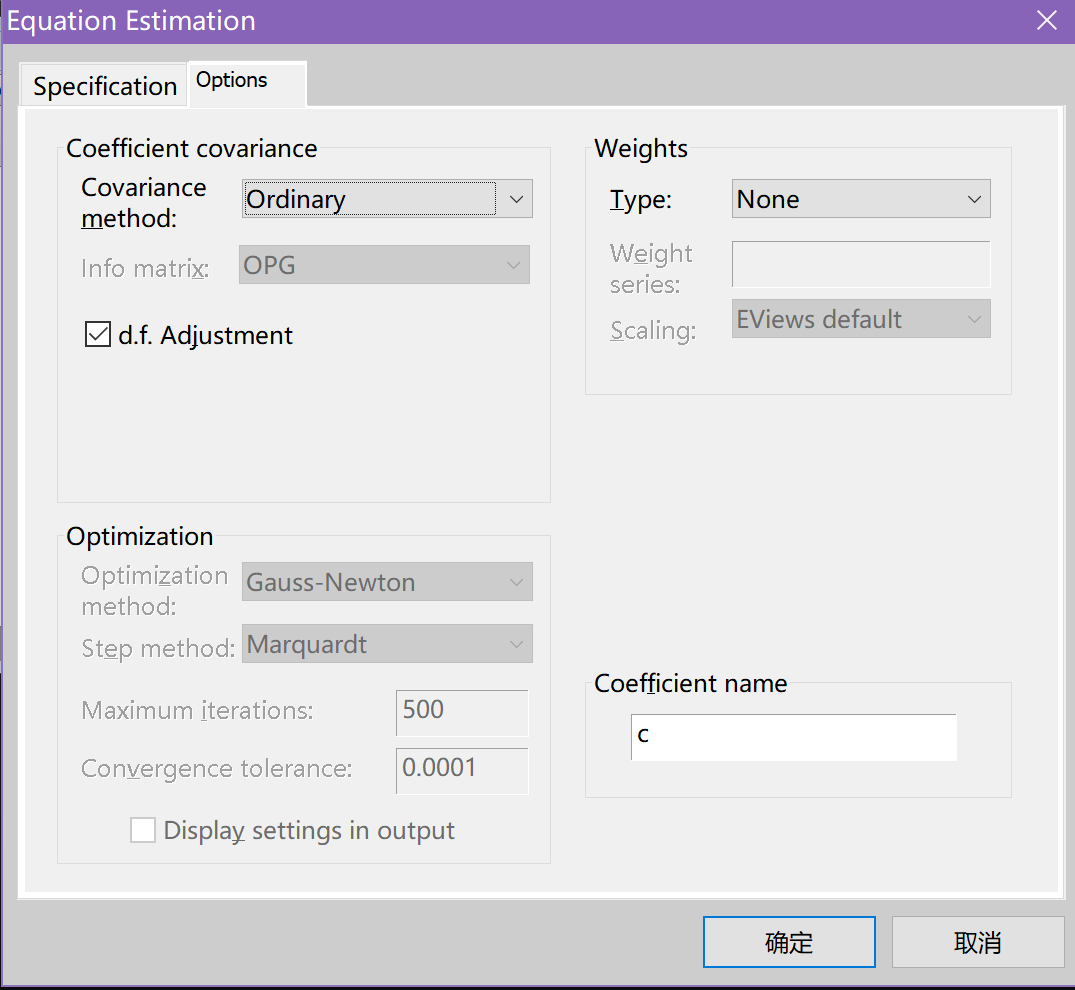
Task: Click the Convergence tolerance field
Action: (462, 769)
